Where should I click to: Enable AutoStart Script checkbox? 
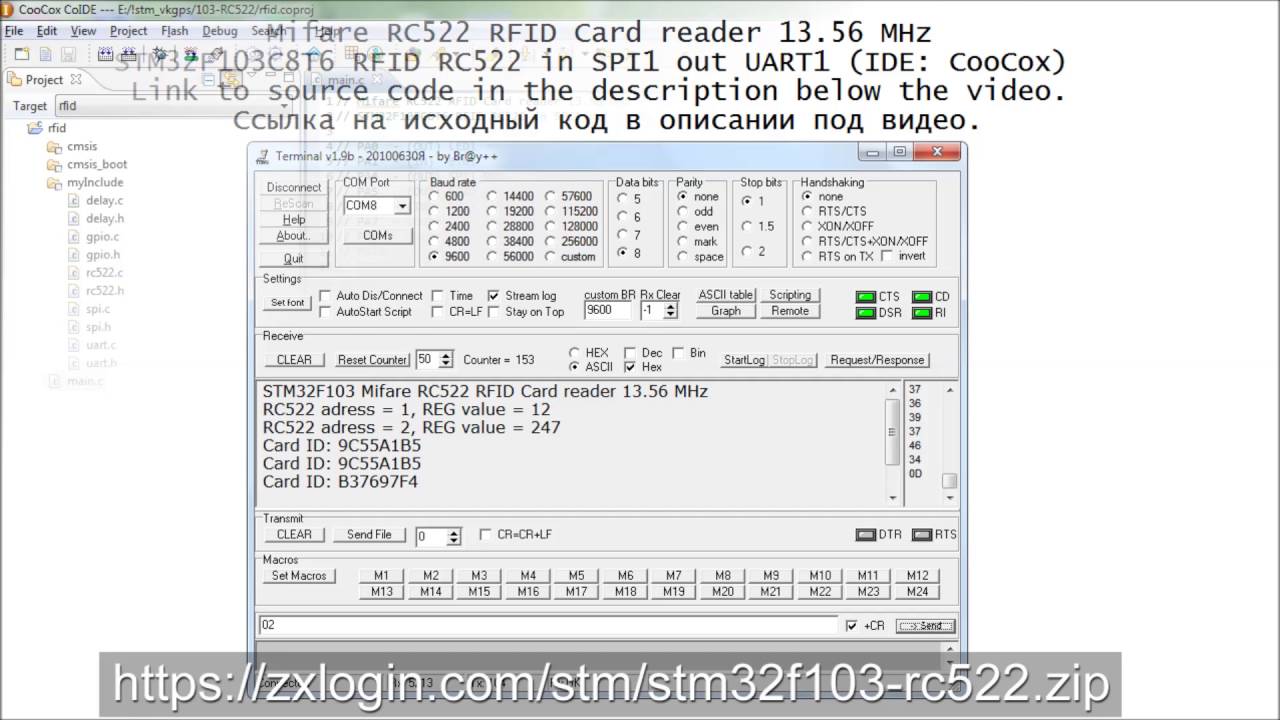[x=325, y=312]
